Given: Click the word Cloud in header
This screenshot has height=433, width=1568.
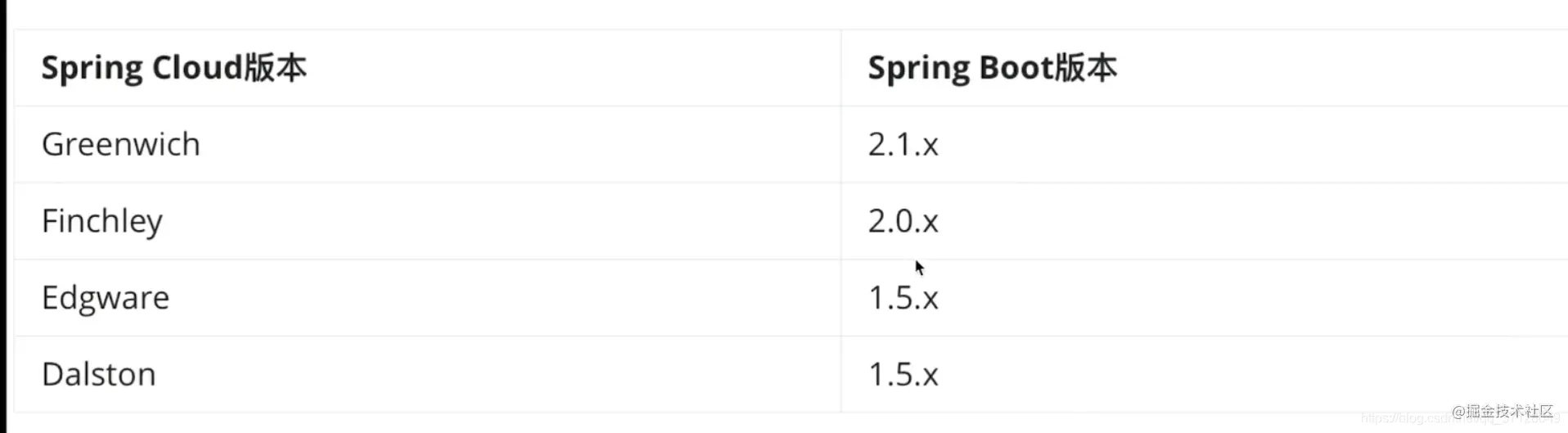Looking at the screenshot, I should click(197, 67).
